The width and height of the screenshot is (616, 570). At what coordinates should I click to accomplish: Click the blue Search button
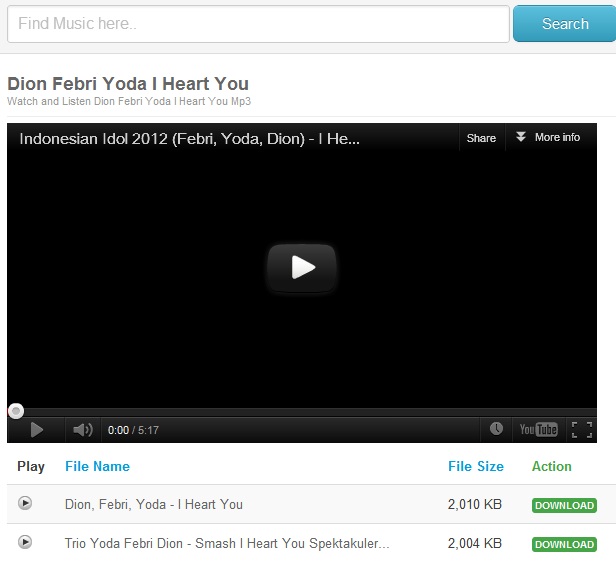click(565, 24)
